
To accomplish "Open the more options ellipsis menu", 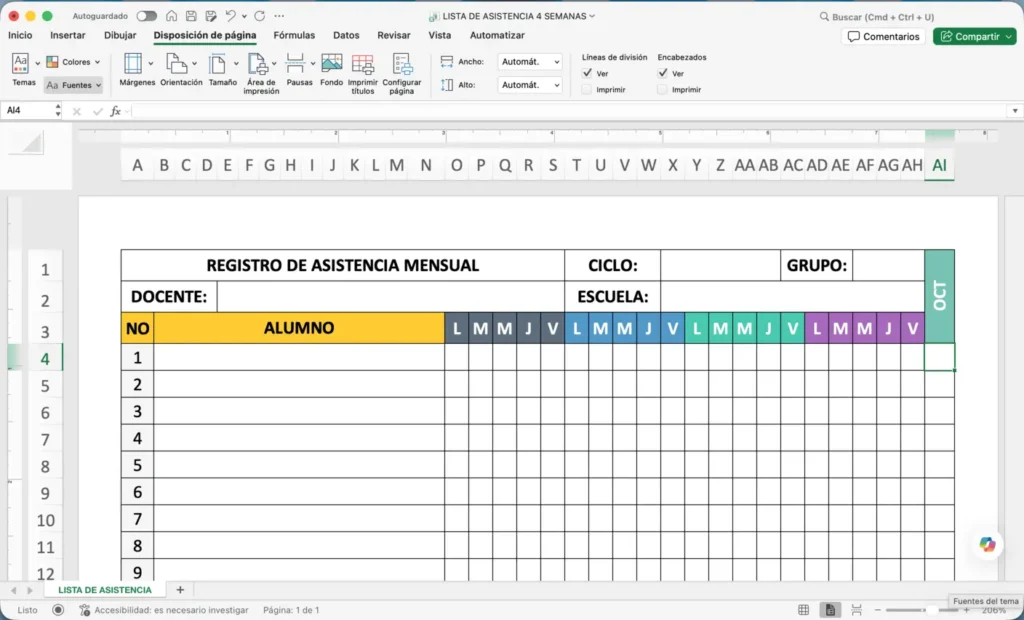I will 279,16.
